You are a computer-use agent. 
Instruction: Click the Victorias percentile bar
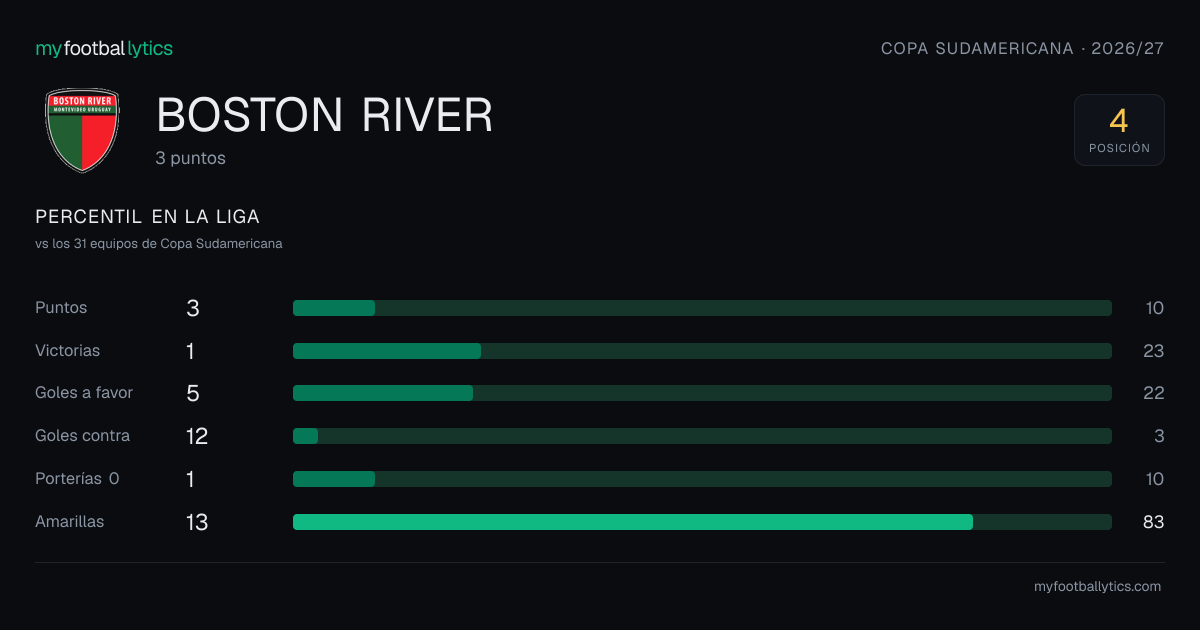(702, 351)
